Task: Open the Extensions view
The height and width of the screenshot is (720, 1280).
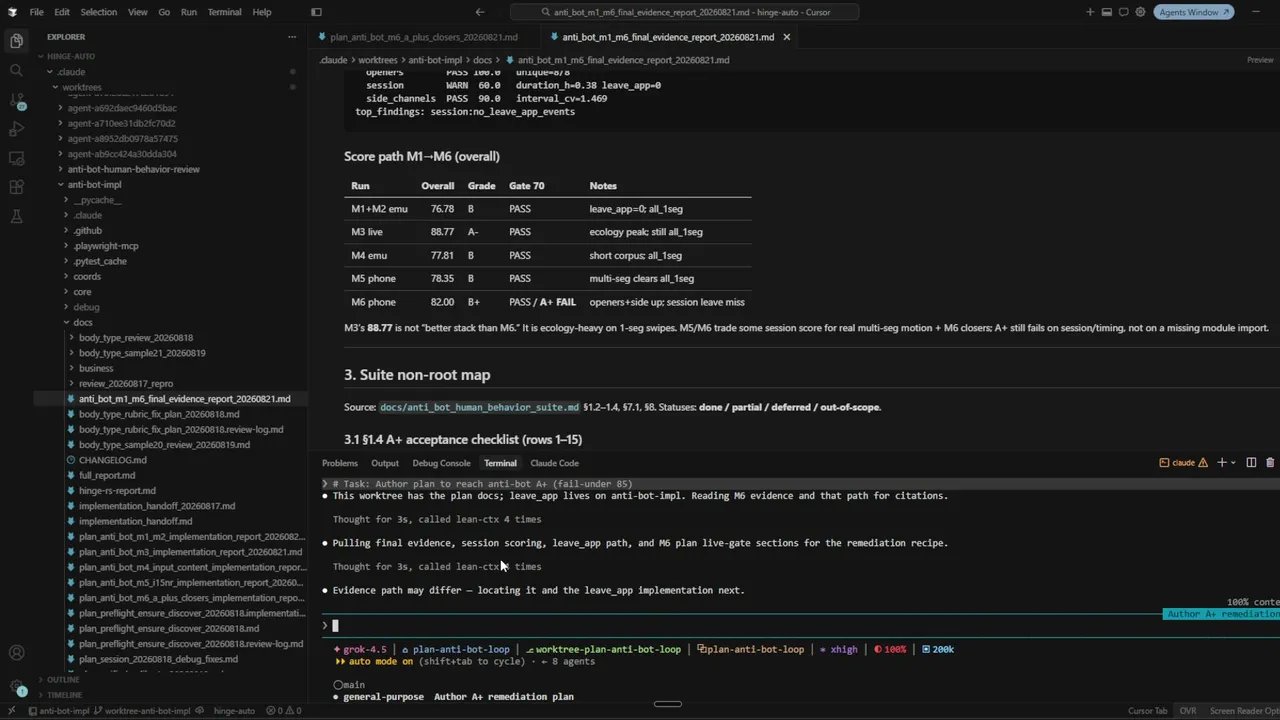Action: tap(16, 187)
